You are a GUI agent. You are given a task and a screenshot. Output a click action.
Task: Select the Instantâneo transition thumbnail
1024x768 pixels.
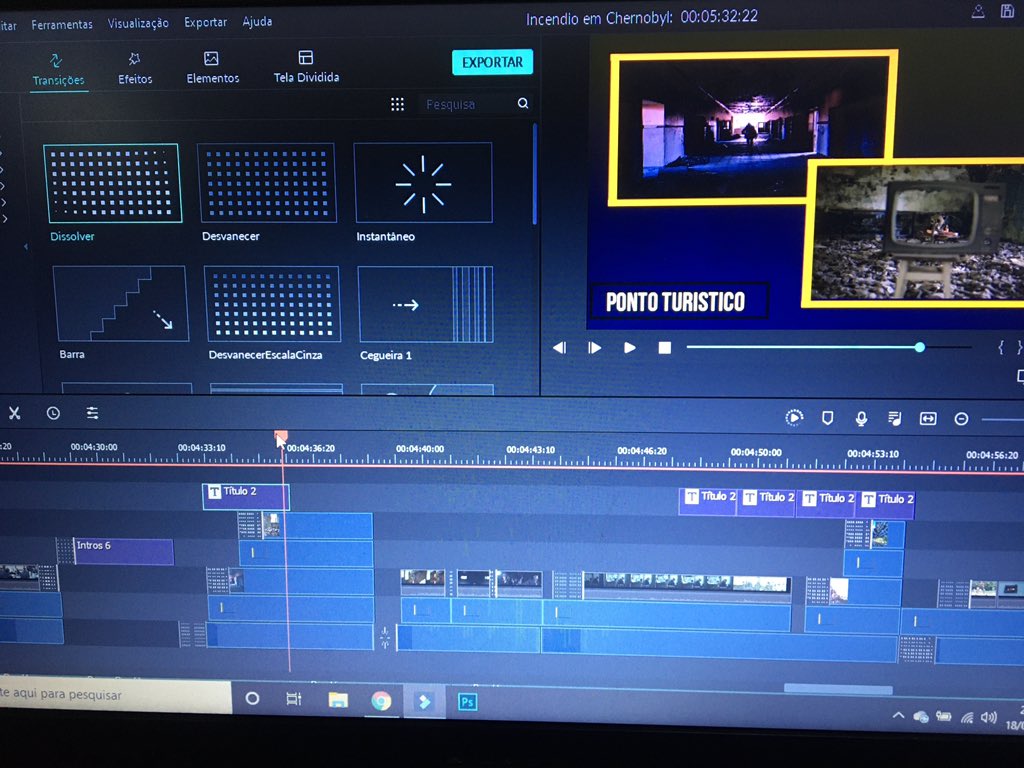(423, 183)
